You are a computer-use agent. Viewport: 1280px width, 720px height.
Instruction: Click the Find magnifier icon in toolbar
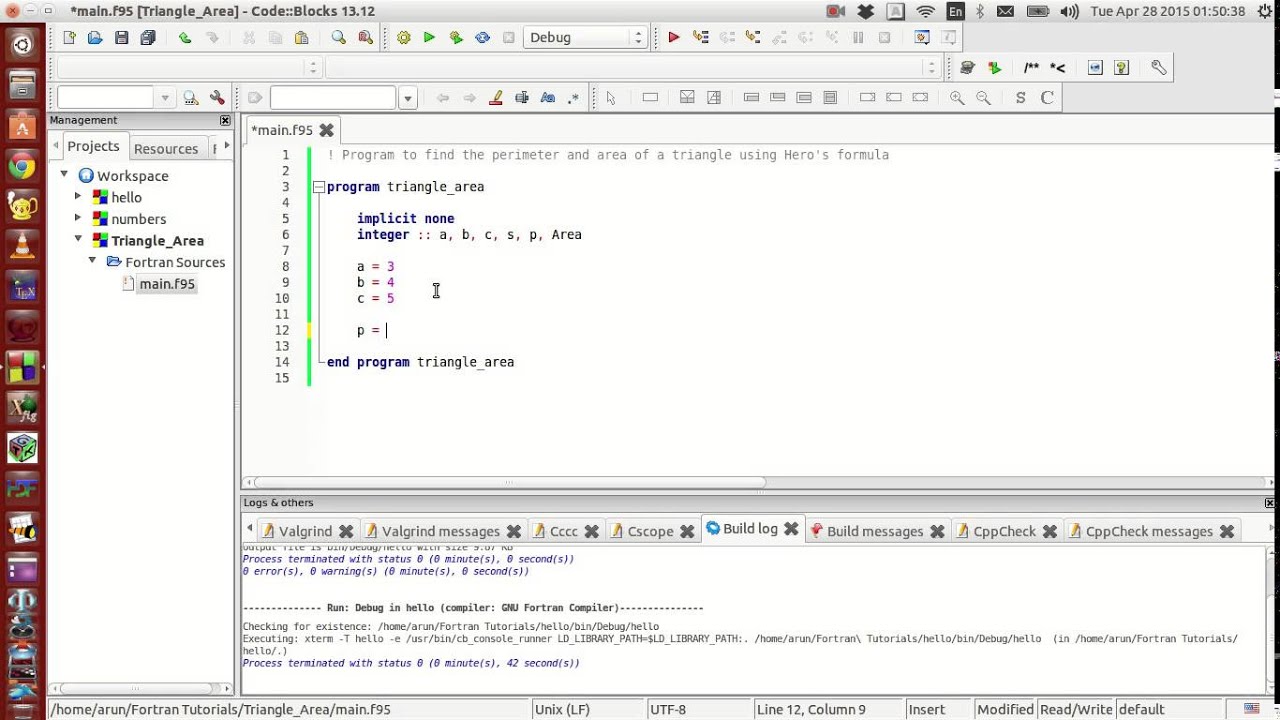pyautogui.click(x=339, y=38)
